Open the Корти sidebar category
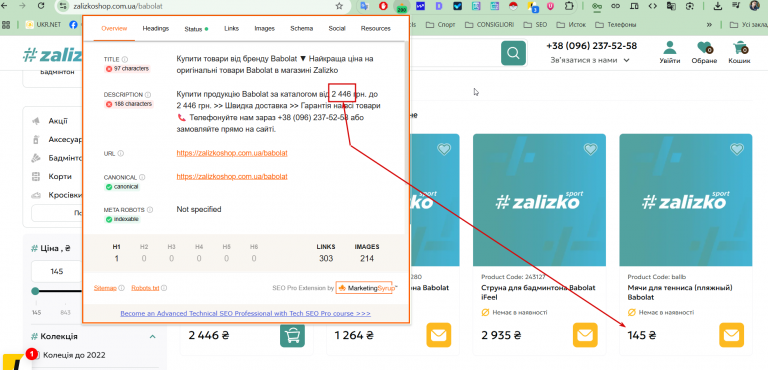The height and width of the screenshot is (370, 768). tap(60, 176)
